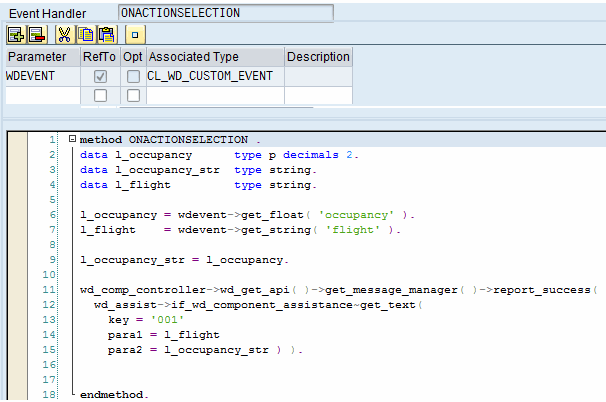Click the empty Parameter cell below WDEVENT
Image resolution: width=606 pixels, height=402 pixels.
coord(40,96)
